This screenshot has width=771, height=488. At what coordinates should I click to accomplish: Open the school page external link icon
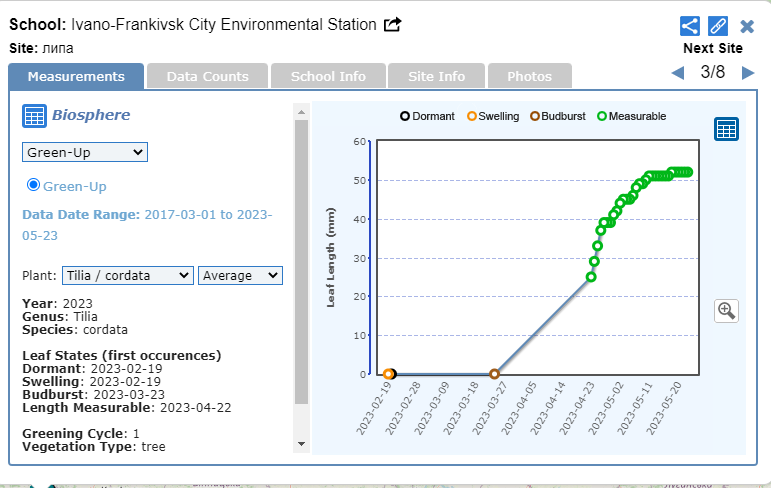[393, 24]
